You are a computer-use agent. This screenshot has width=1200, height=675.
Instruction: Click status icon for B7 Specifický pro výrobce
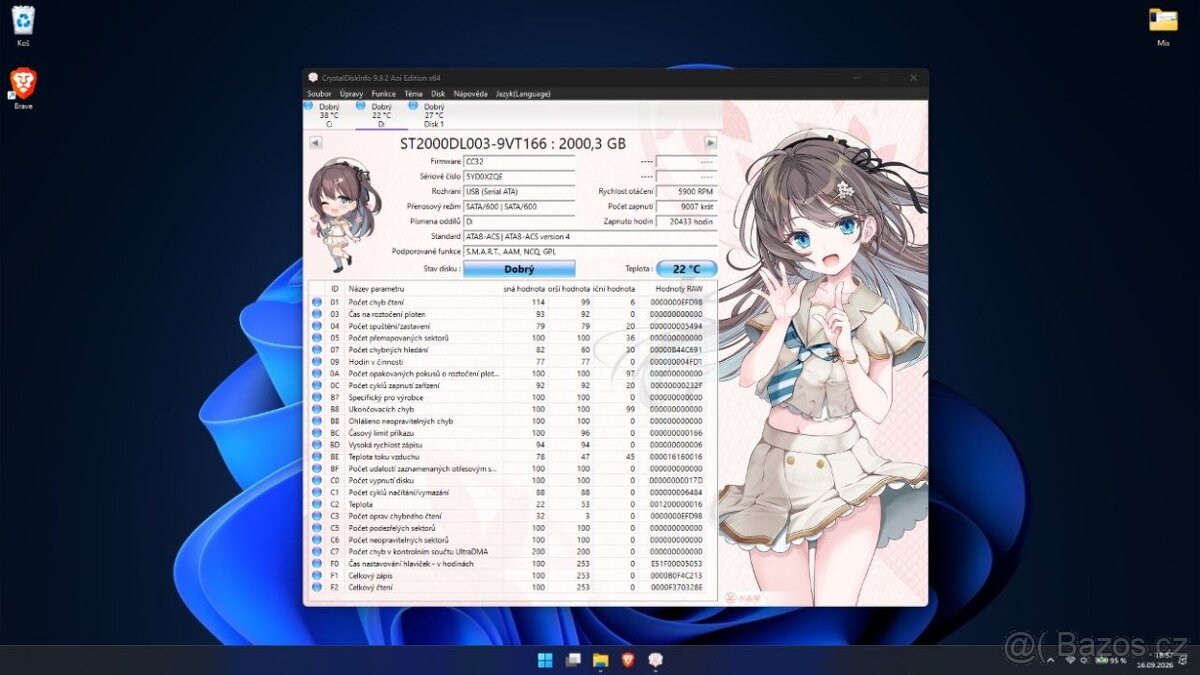click(317, 397)
